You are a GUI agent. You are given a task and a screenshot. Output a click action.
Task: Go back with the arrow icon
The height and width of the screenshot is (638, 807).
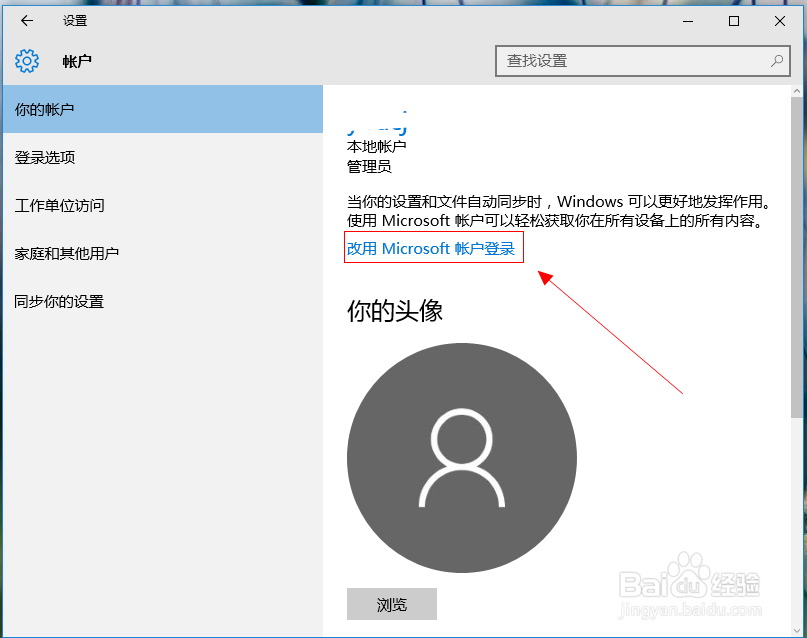coord(27,21)
